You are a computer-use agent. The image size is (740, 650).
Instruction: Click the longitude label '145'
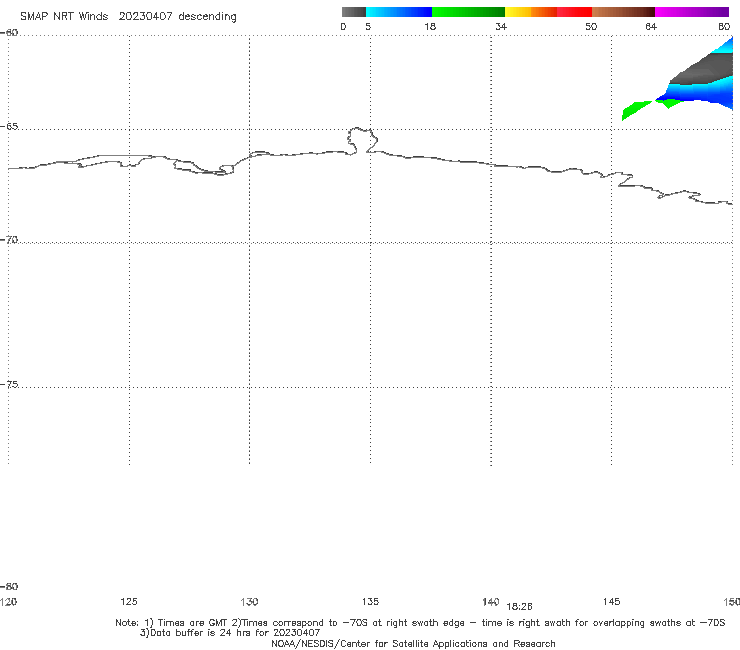click(x=612, y=602)
